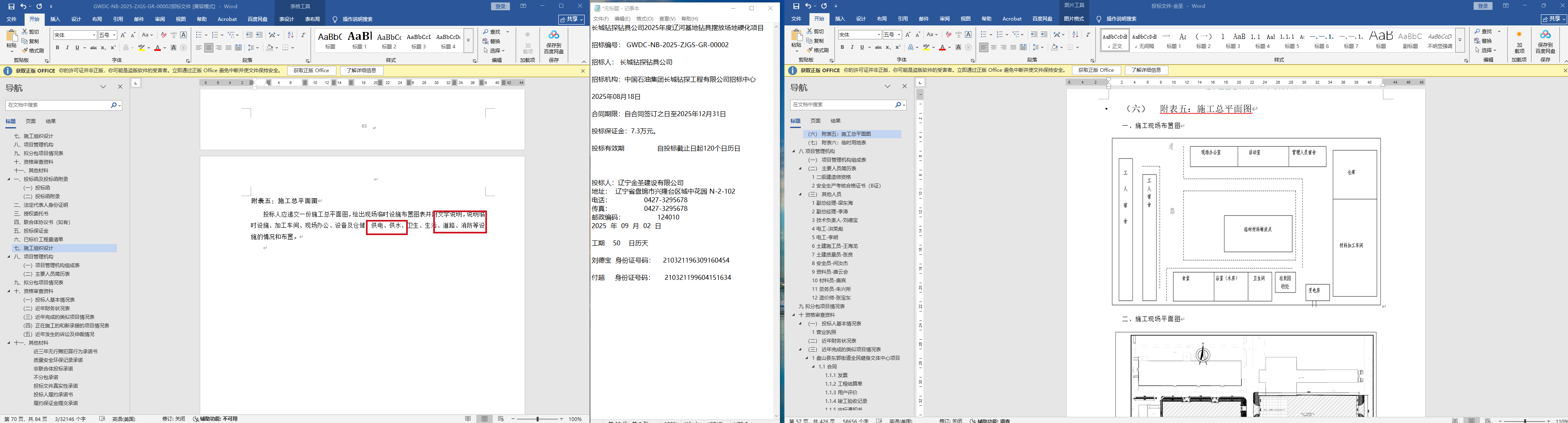Viewport: 1568px width, 423px height.
Task: Toggle bold in the left Word ribbon
Action: 58,48
